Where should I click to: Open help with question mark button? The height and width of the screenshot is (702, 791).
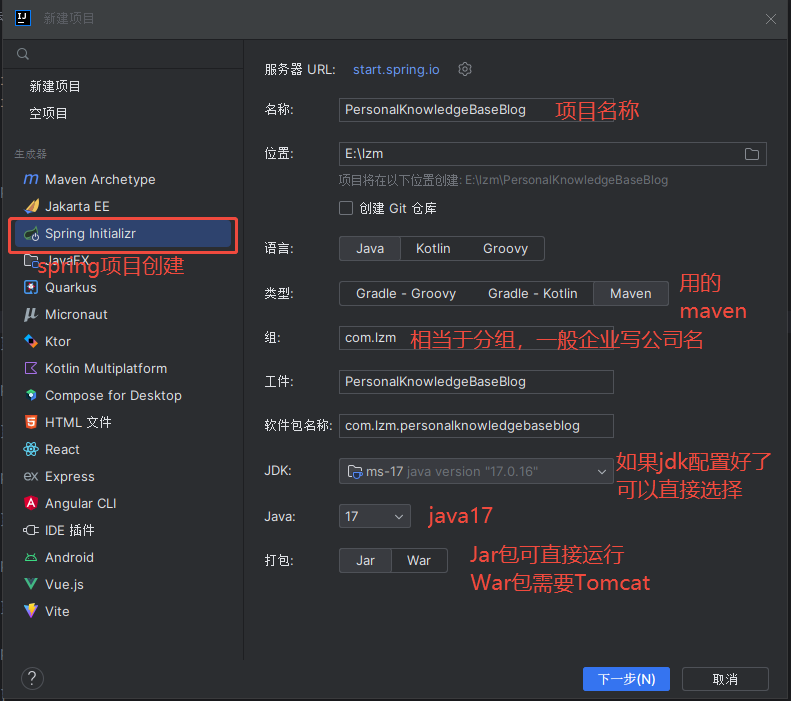[x=32, y=678]
